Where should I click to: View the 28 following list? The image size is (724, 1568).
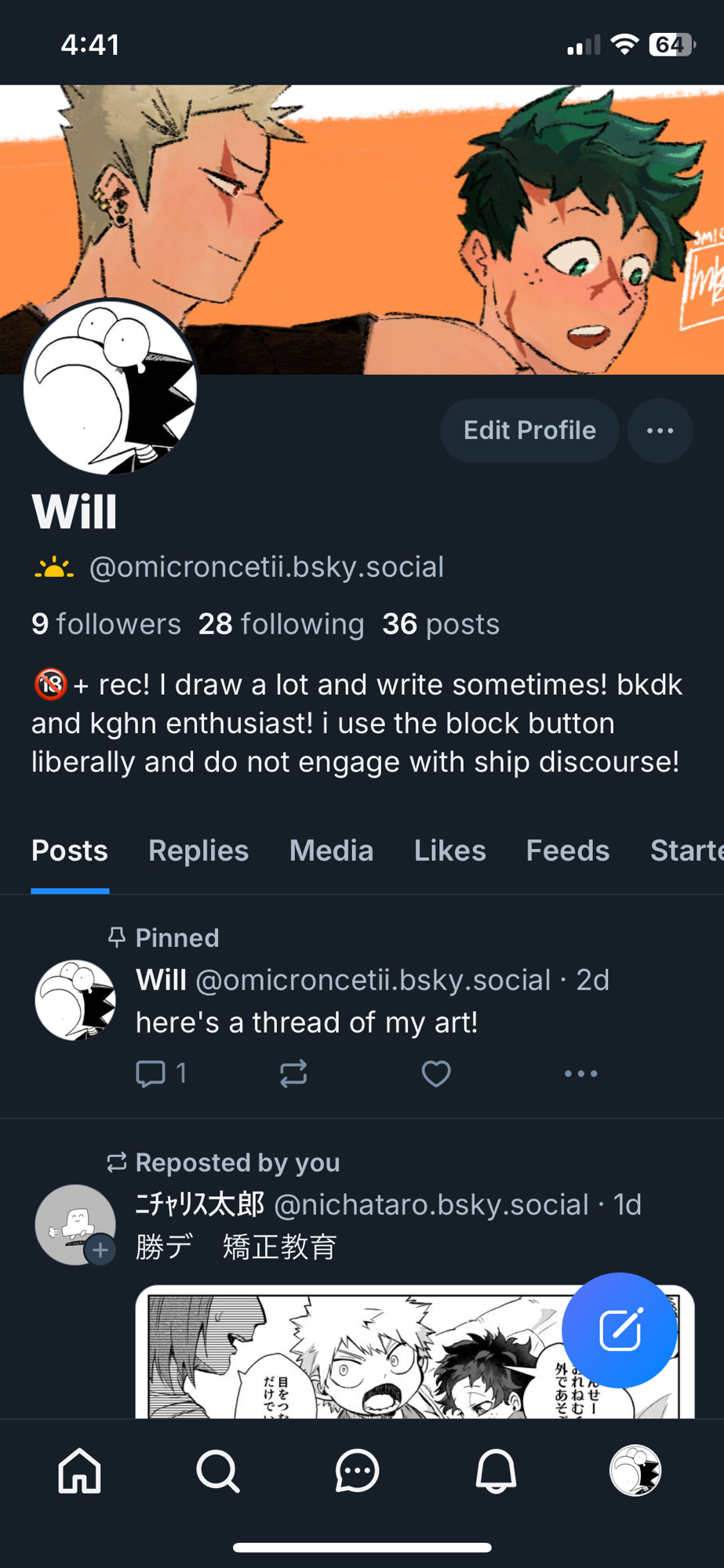coord(281,624)
